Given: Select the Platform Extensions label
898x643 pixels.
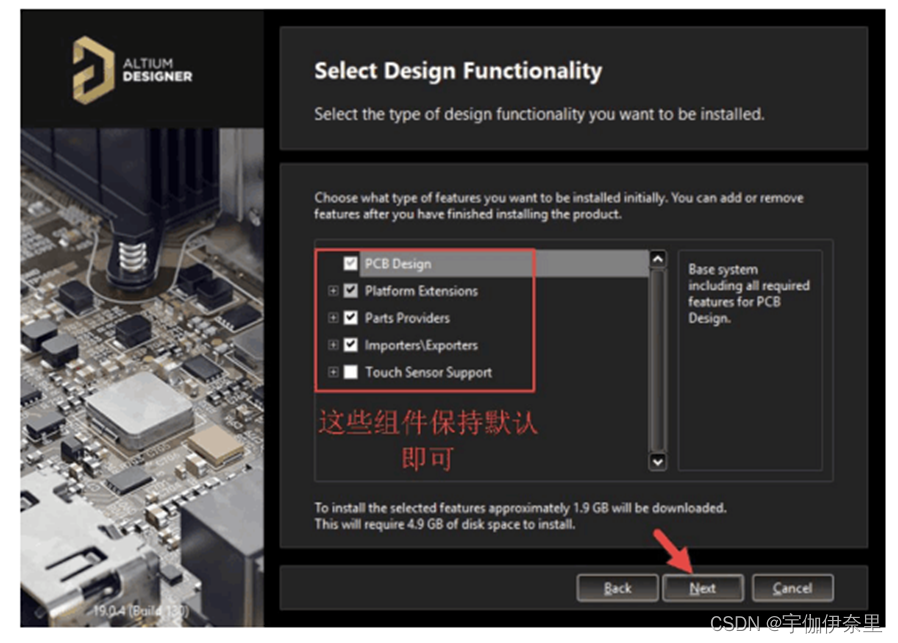Looking at the screenshot, I should pos(421,291).
